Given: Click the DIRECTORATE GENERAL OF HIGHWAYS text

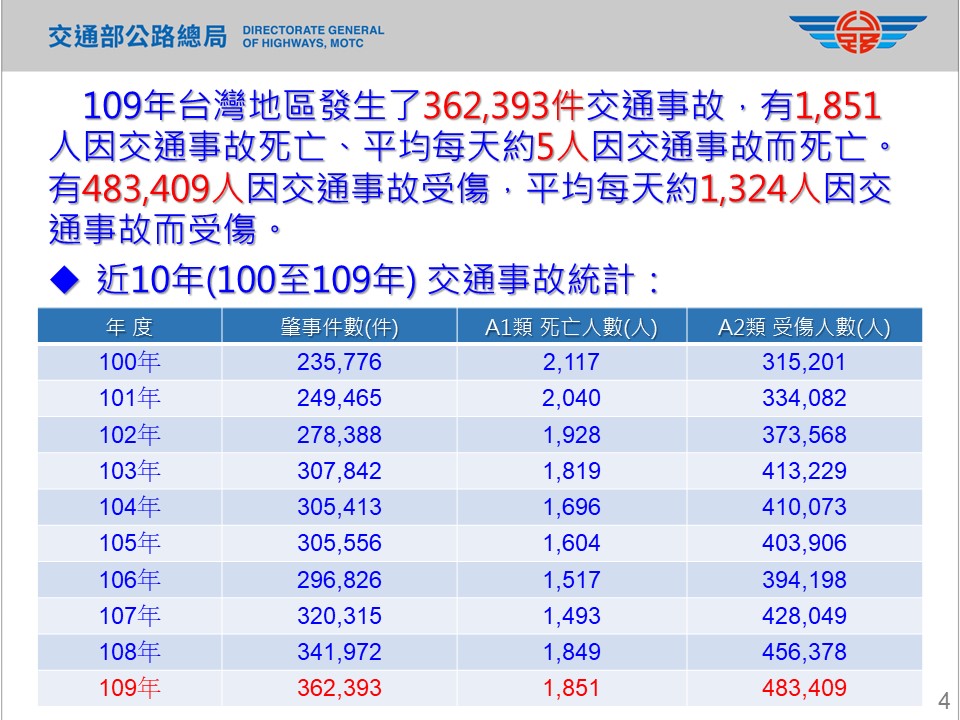Looking at the screenshot, I should point(312,37).
